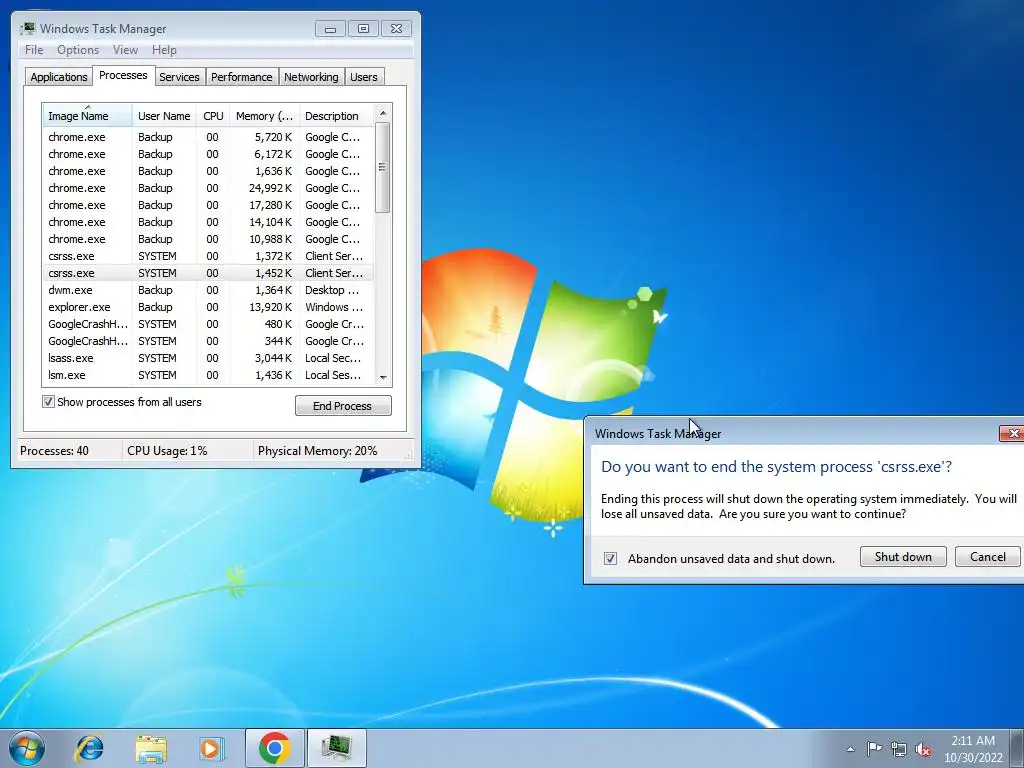The image size is (1024, 768).
Task: Close the csrss.exe confirmation dialog
Action: point(1012,433)
